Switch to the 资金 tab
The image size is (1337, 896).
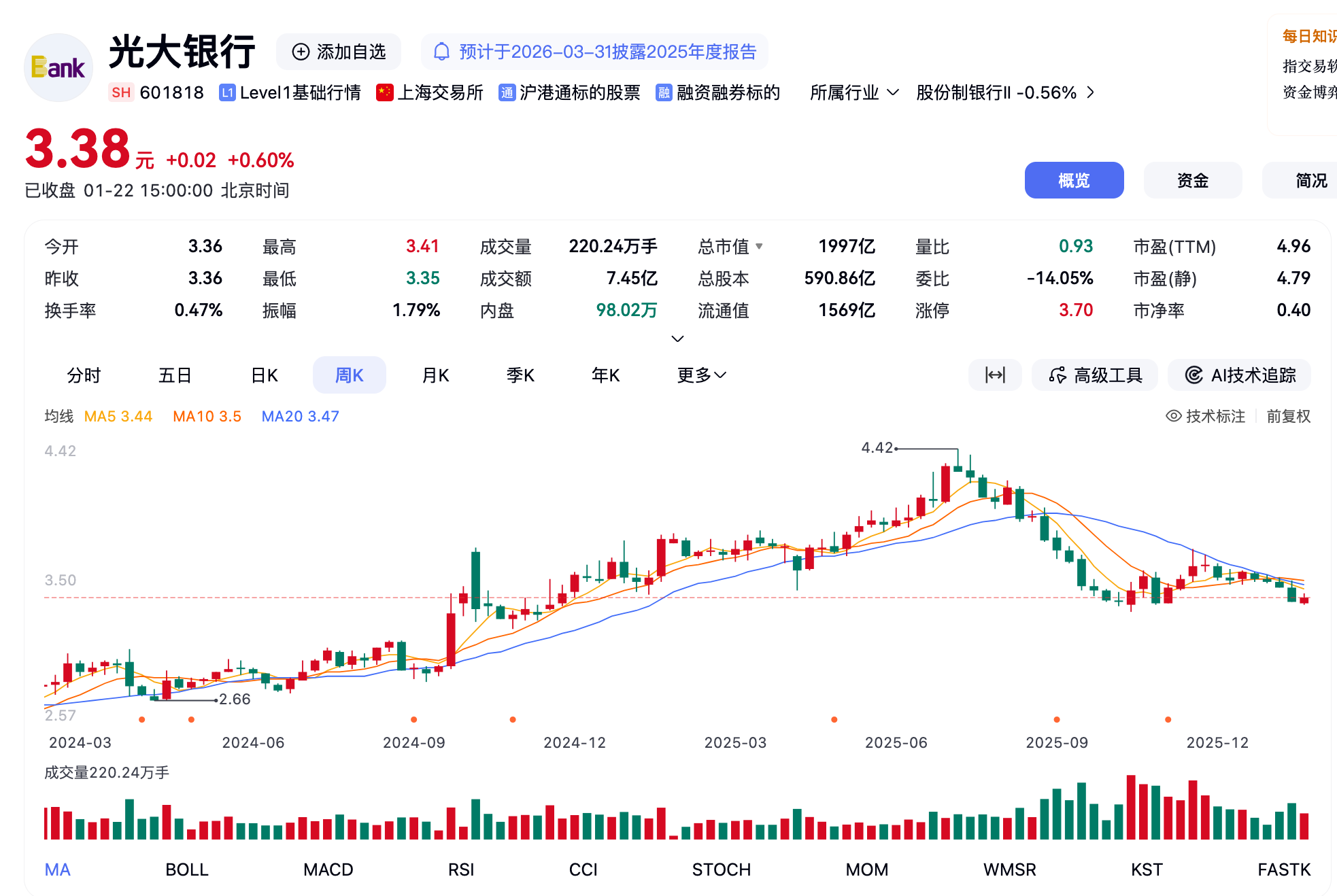click(1192, 180)
